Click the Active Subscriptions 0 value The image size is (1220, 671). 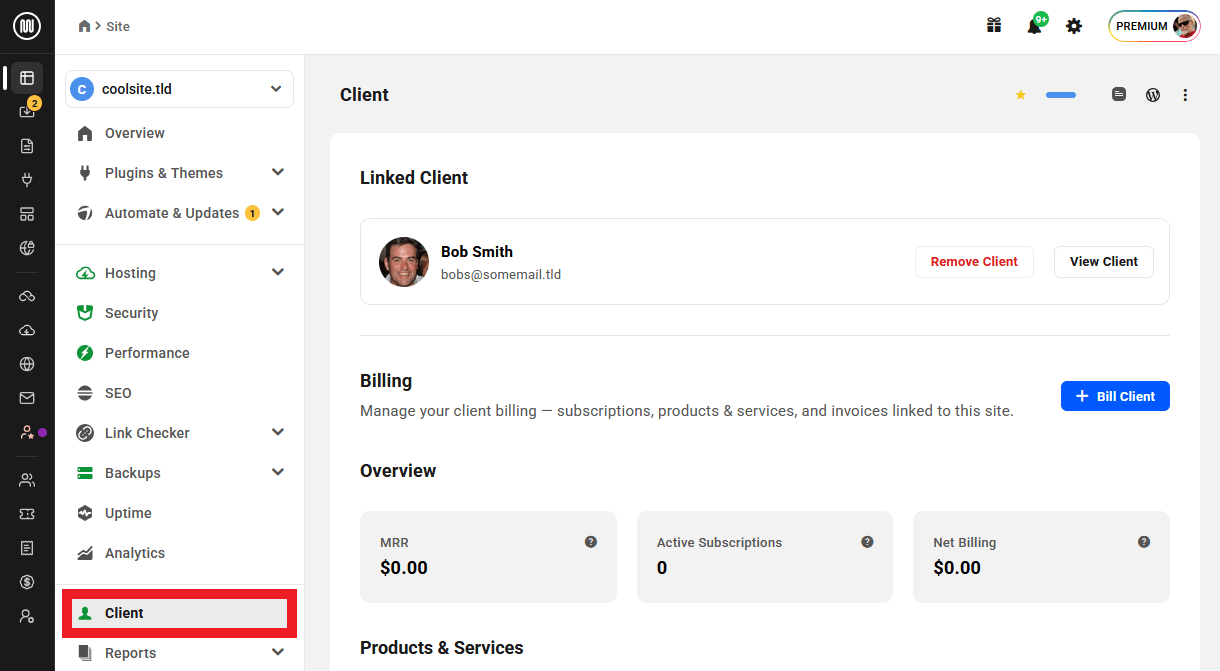click(x=662, y=568)
